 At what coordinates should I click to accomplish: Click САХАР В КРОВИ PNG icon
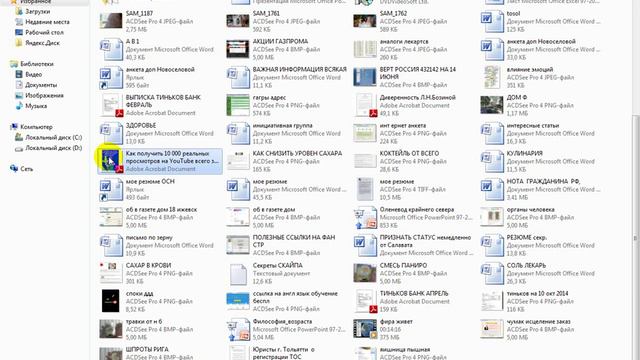tap(111, 273)
